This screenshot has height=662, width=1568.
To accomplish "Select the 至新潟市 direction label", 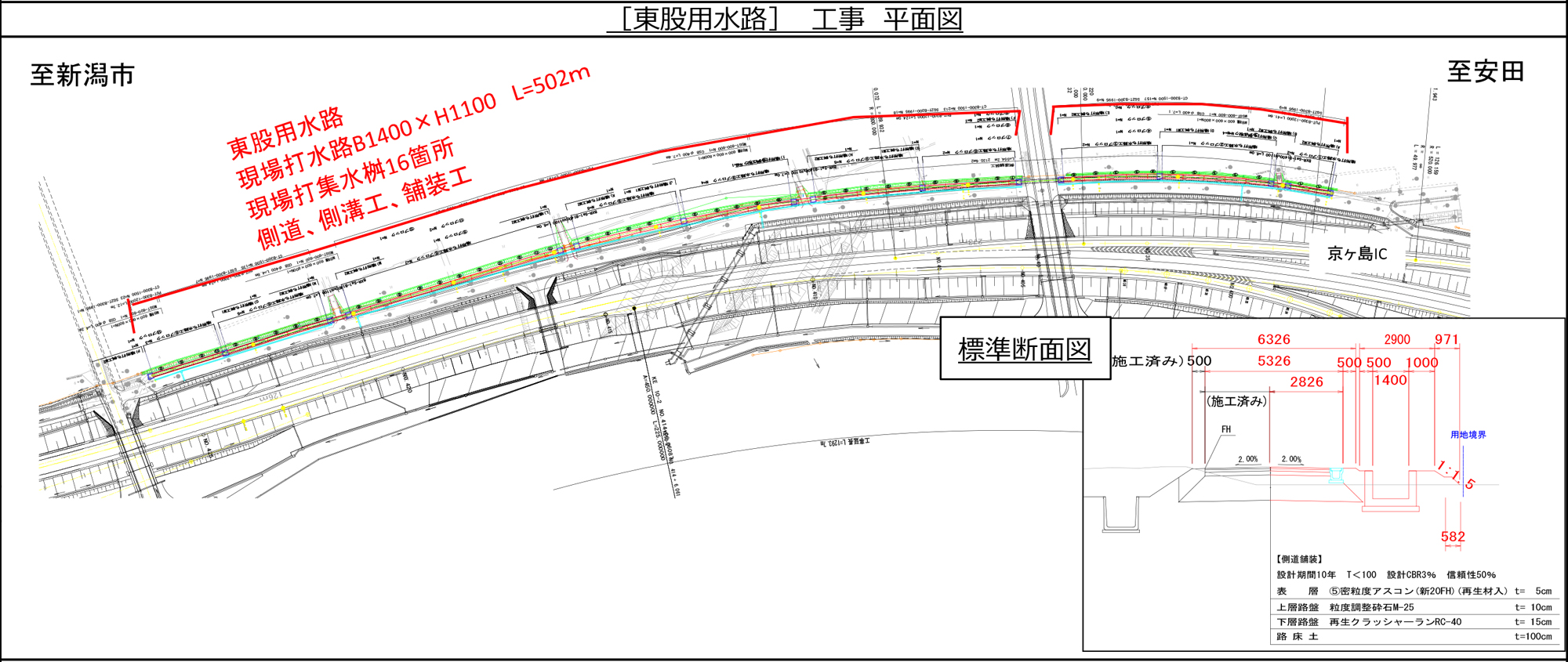I will click(x=82, y=75).
